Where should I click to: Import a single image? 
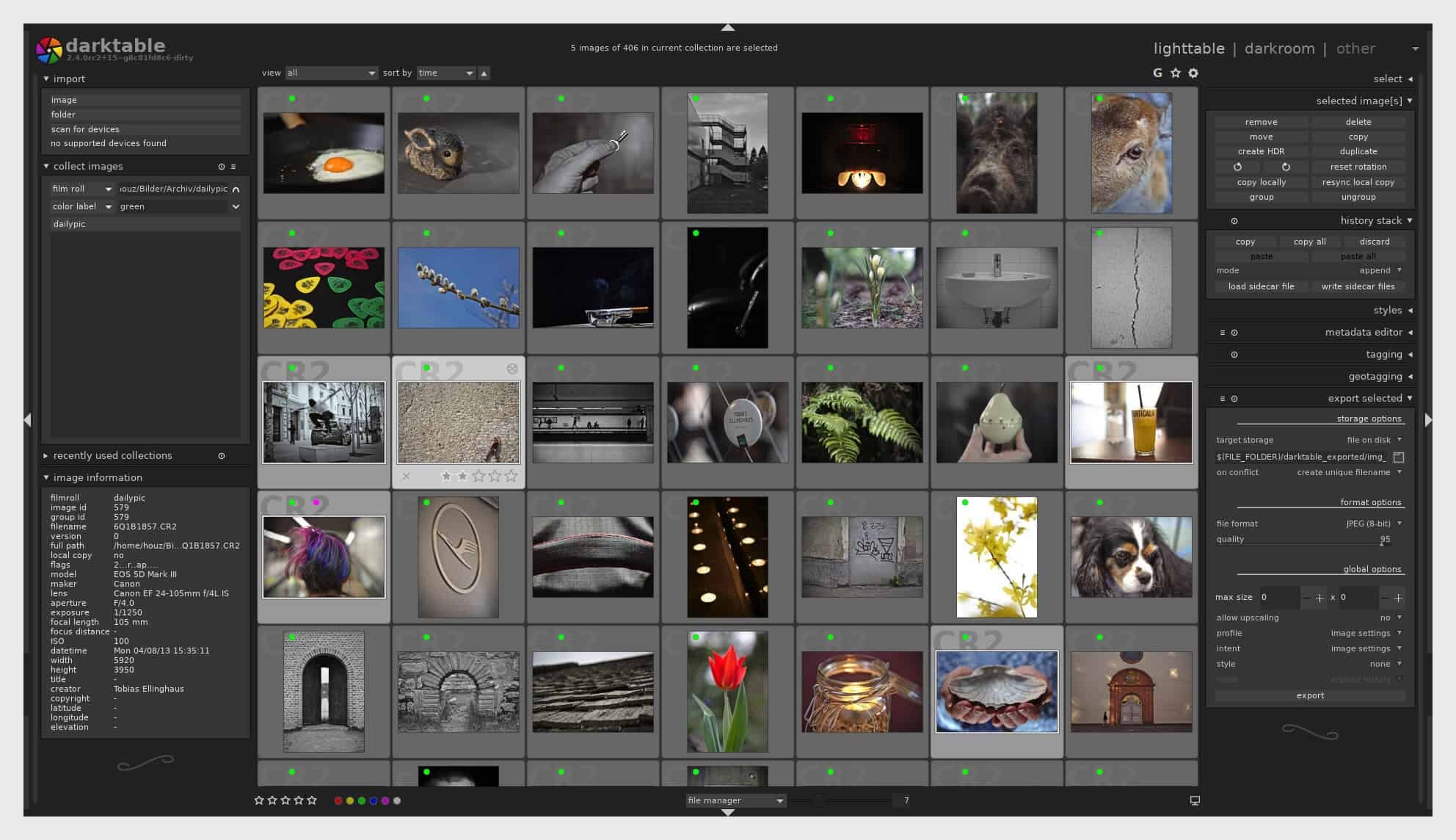[x=145, y=100]
